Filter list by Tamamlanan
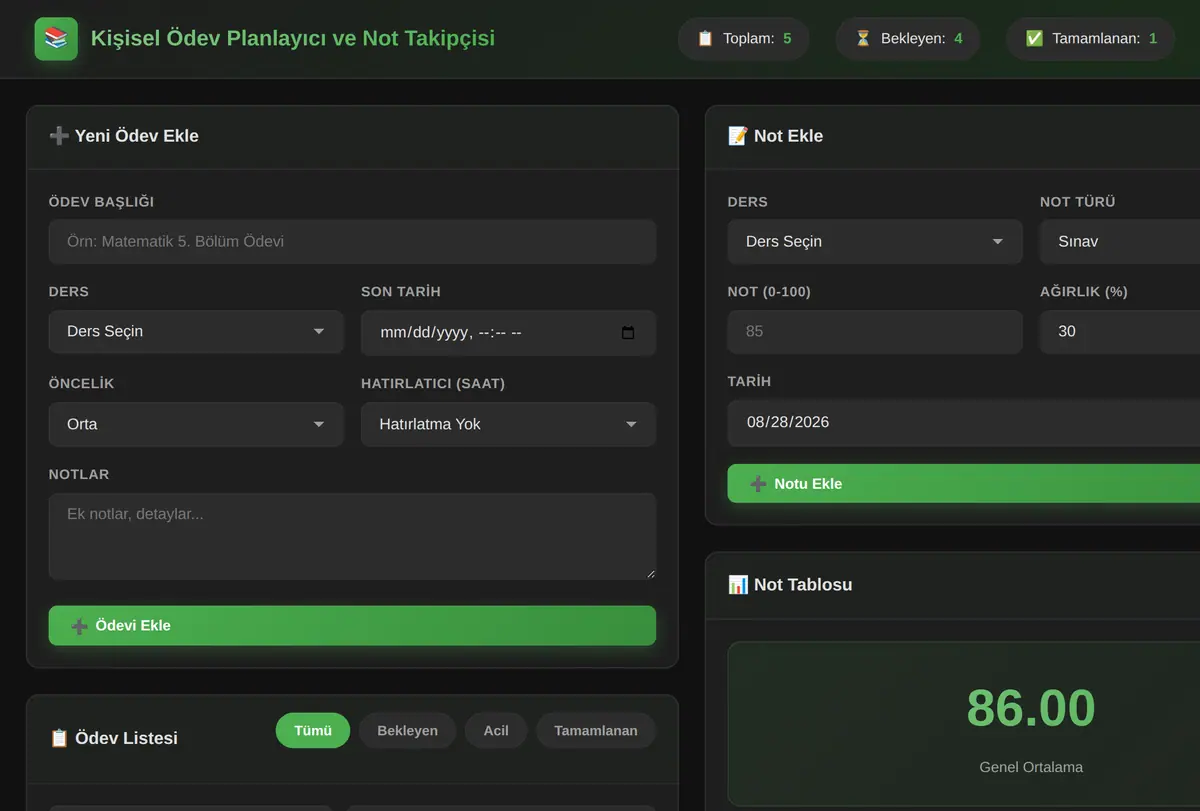This screenshot has height=811, width=1200. (x=596, y=731)
